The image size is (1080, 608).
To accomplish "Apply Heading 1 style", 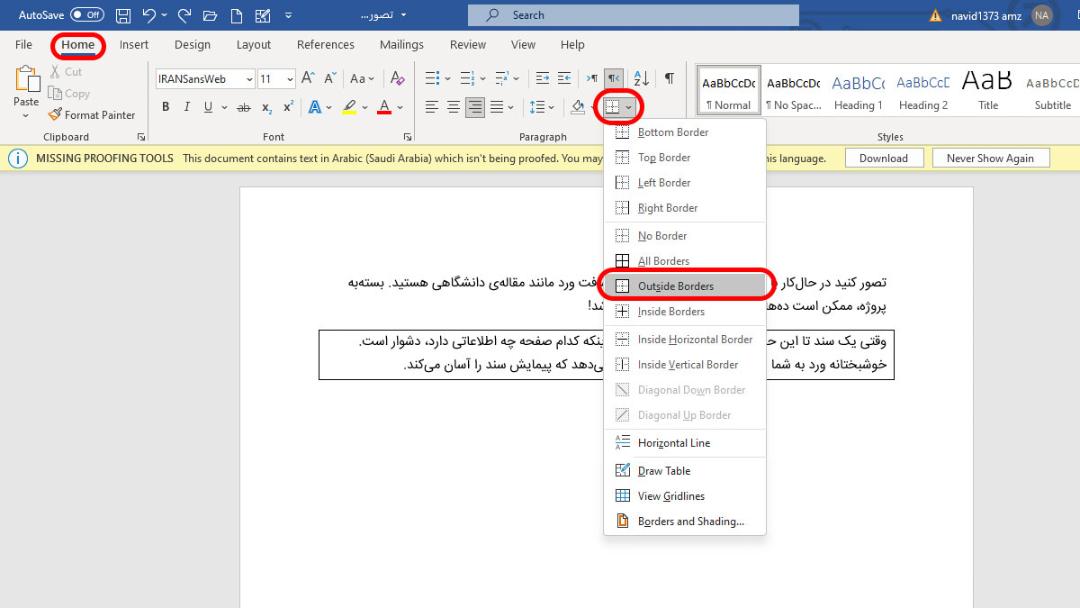I will (x=858, y=91).
